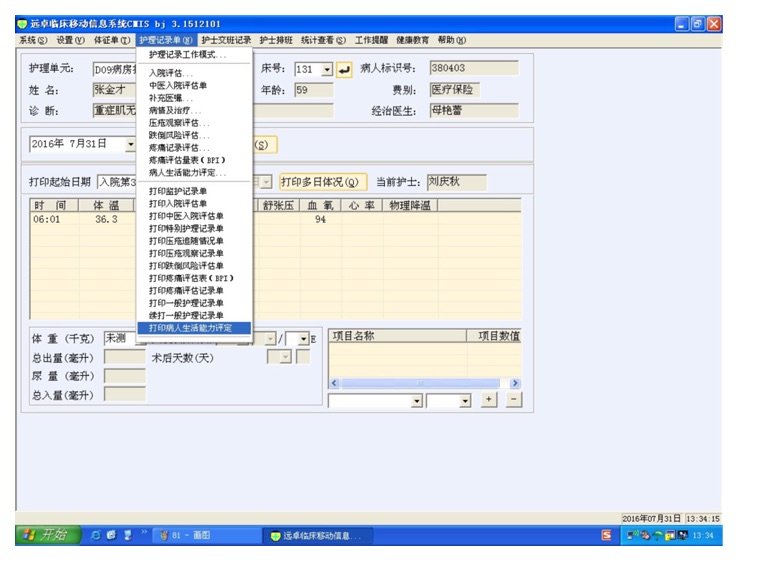Click the 尿量(毫升) input field
This screenshot has width=768, height=561.
pyautogui.click(x=125, y=376)
